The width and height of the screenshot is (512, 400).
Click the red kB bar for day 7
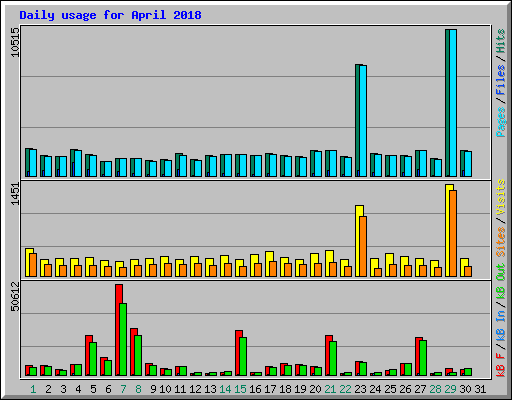click(119, 330)
